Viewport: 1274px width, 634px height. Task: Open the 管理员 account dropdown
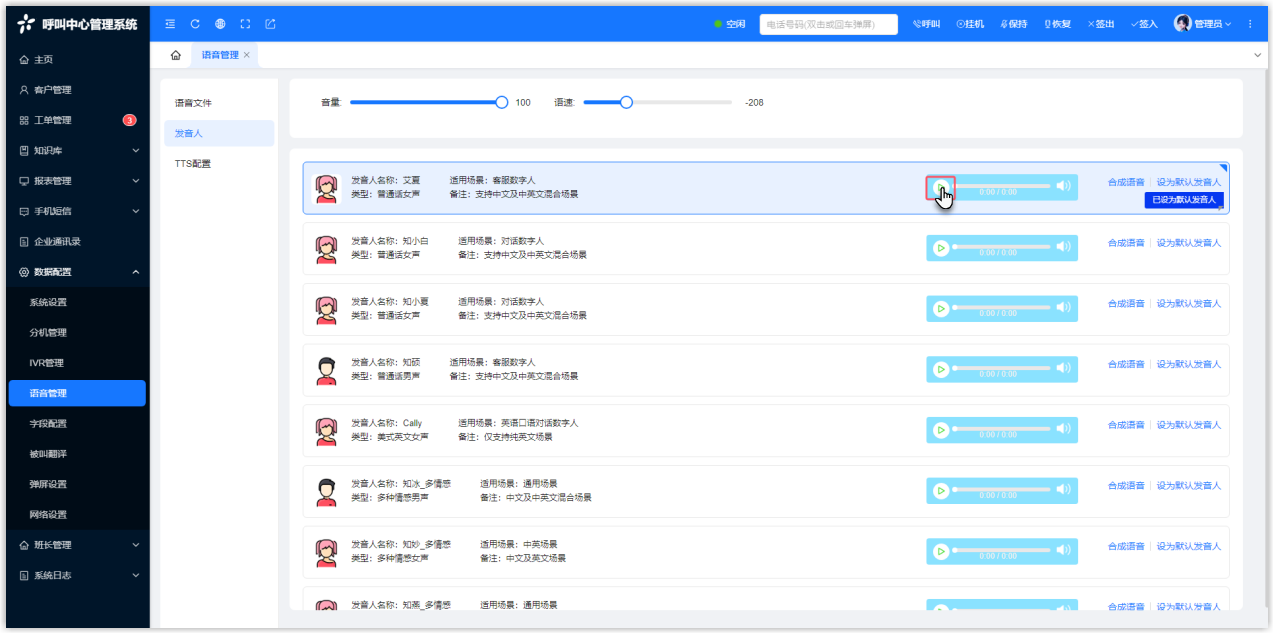pyautogui.click(x=1203, y=24)
